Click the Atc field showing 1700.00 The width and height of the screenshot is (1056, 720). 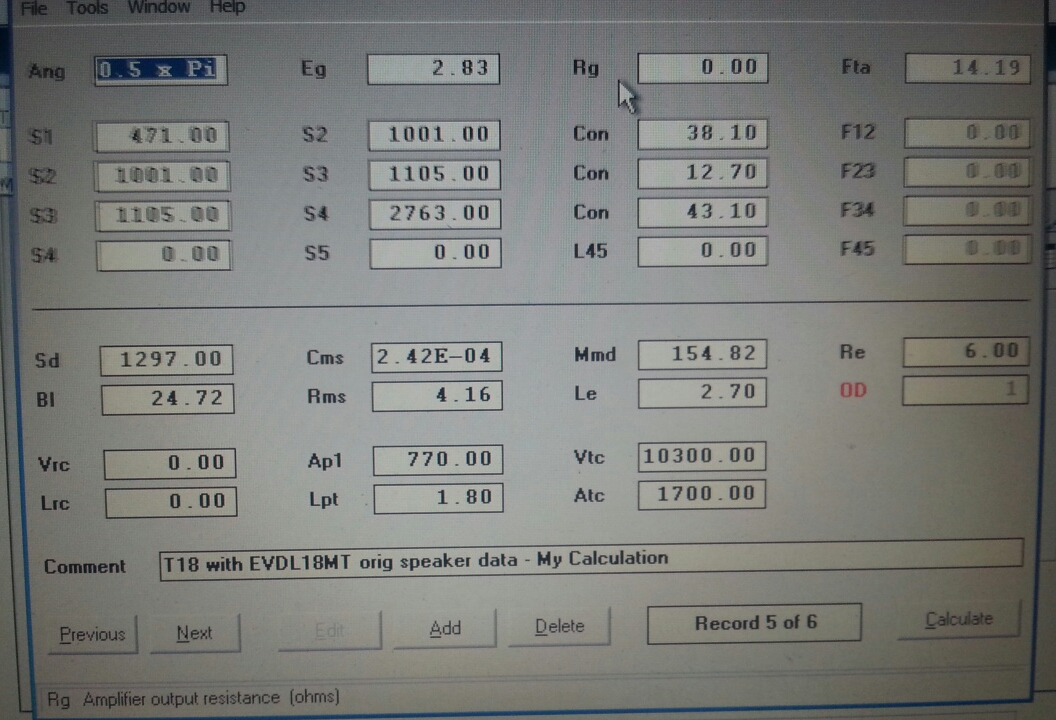[702, 494]
